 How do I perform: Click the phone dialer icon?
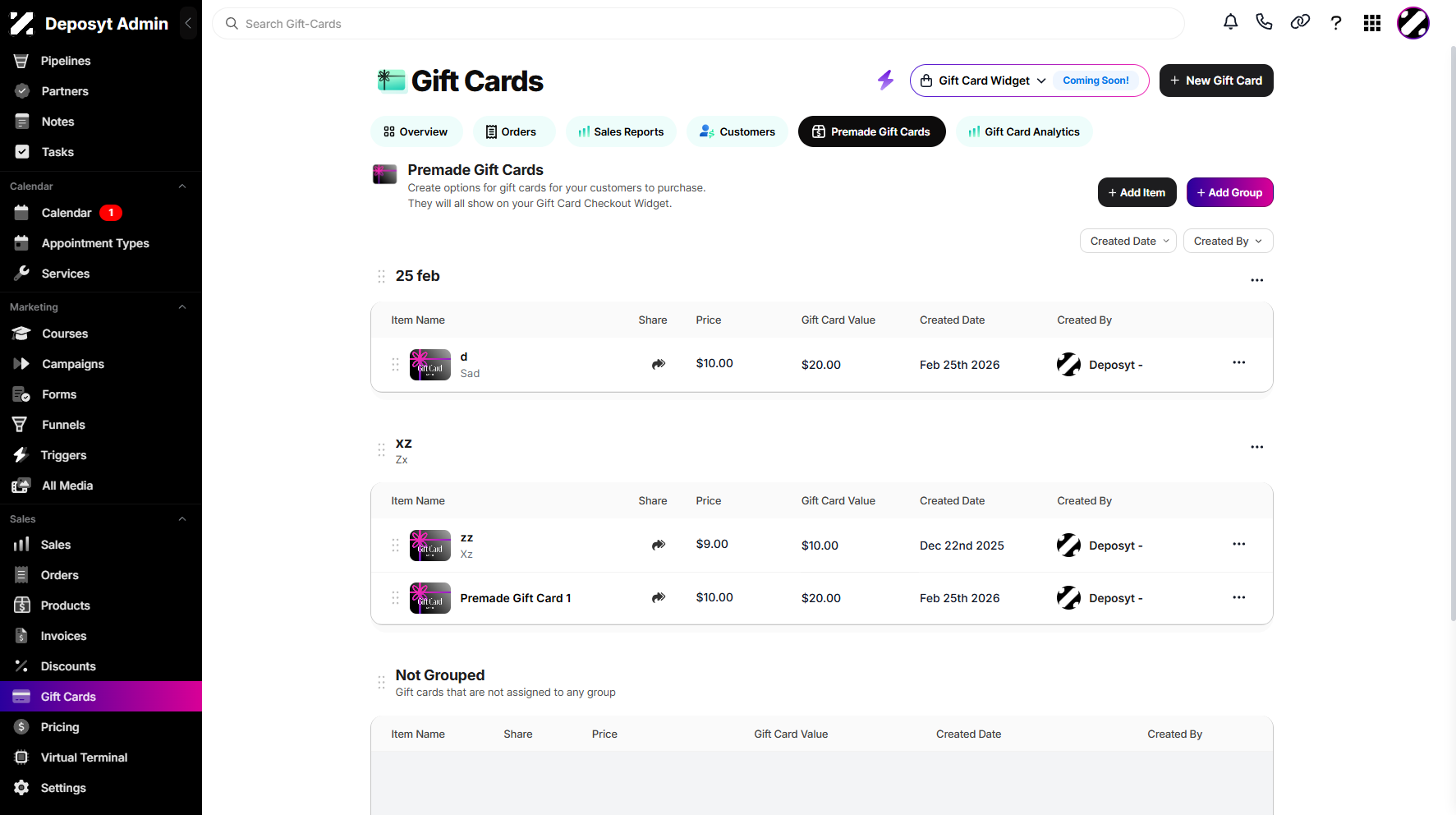(1264, 22)
